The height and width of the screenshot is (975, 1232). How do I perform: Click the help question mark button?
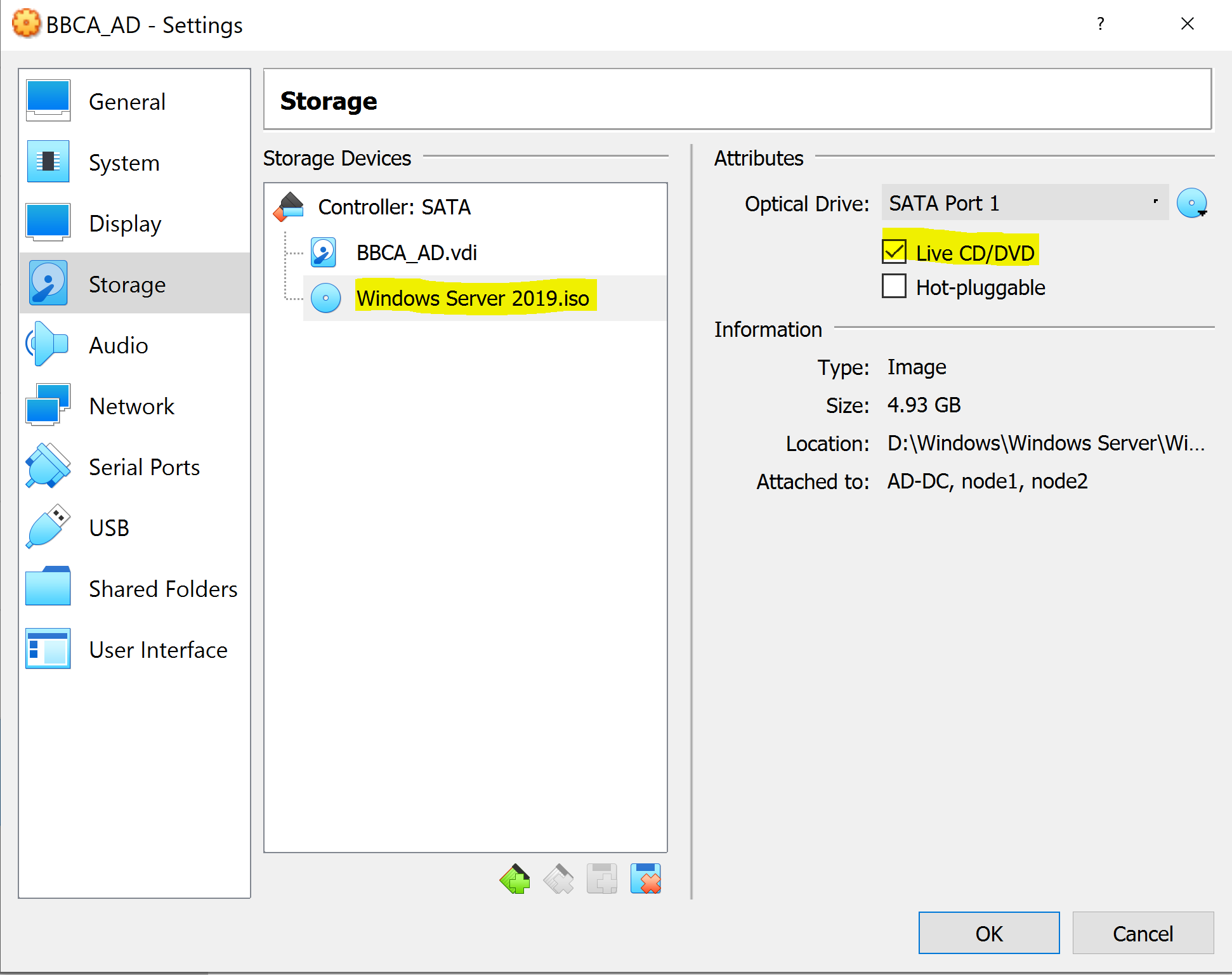pyautogui.click(x=1101, y=24)
